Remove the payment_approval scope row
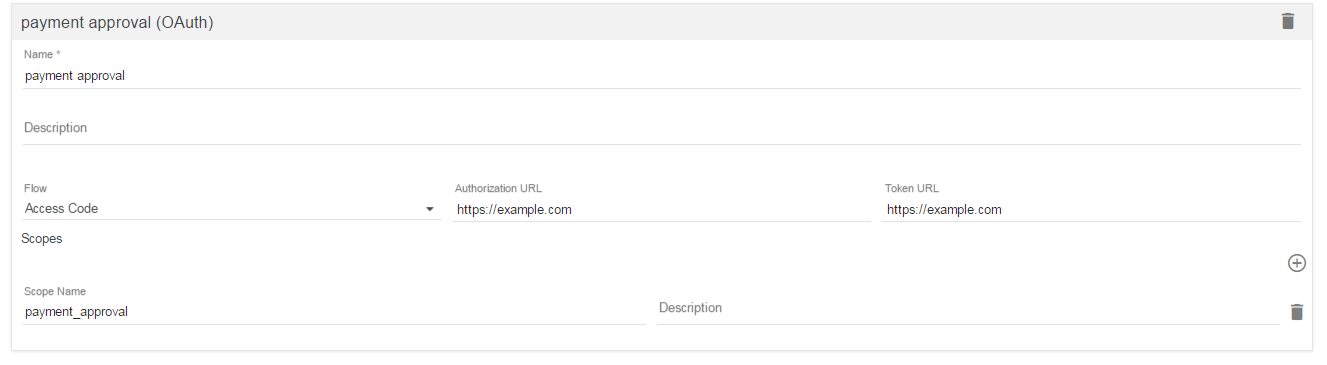Viewport: 1327px width, 365px height. [x=1296, y=312]
